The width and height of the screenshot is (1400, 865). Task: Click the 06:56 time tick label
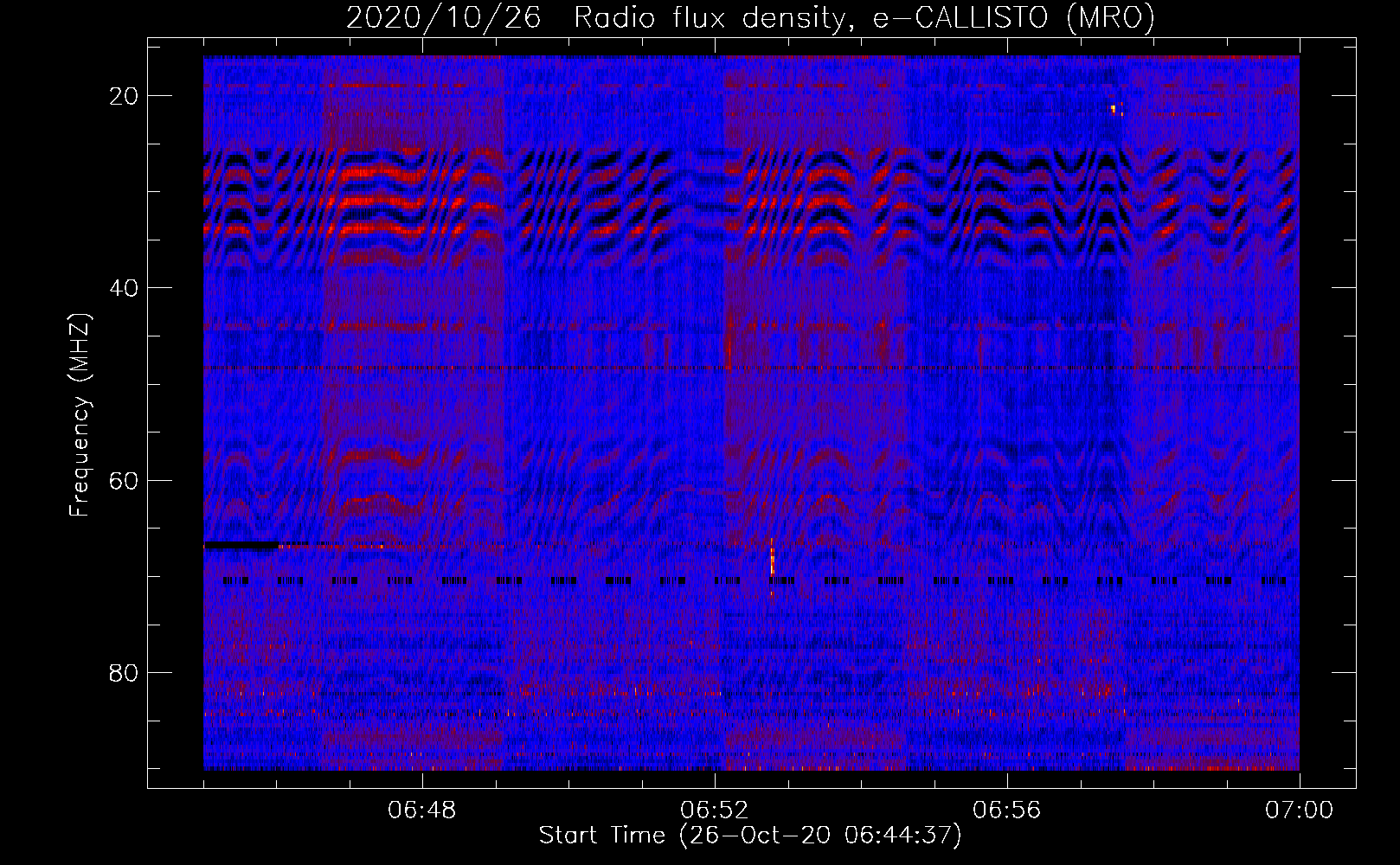click(x=1007, y=811)
